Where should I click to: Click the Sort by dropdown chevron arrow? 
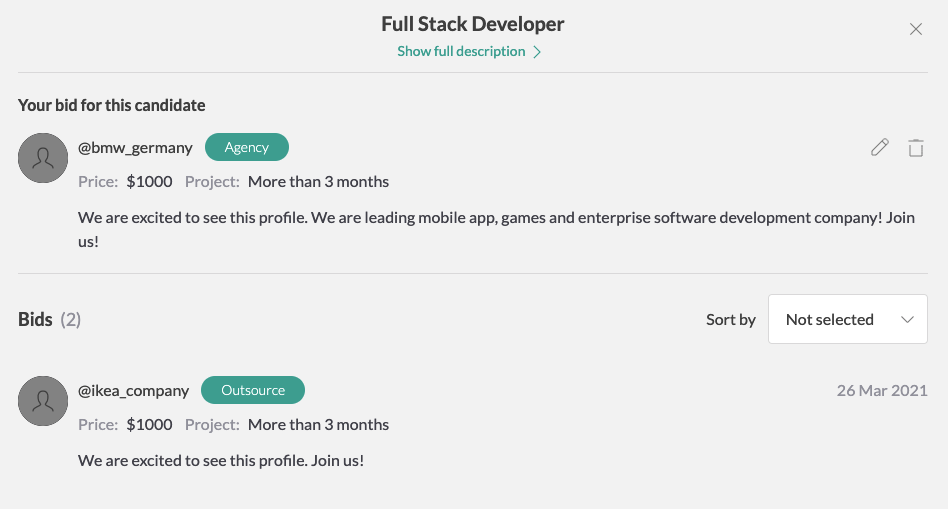click(x=907, y=320)
